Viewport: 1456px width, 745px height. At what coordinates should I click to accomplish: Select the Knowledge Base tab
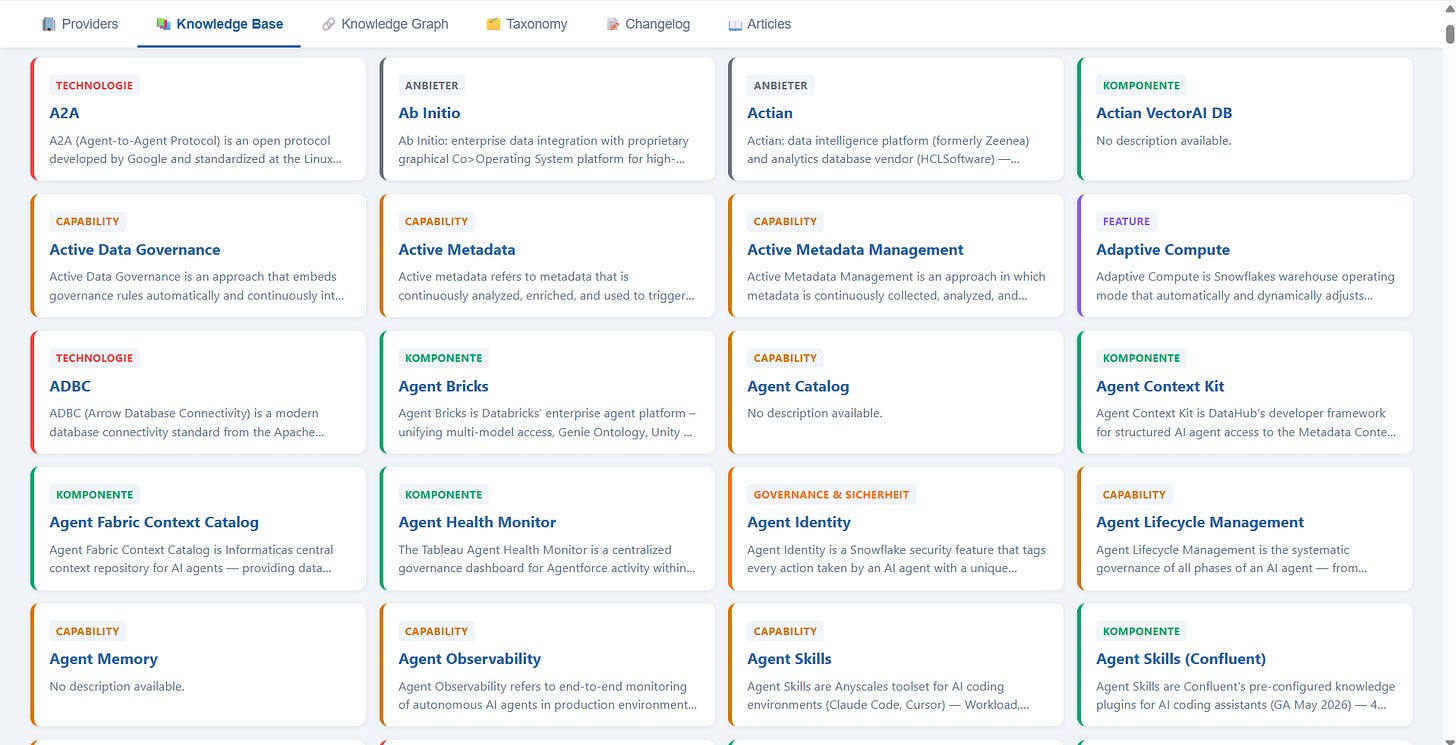tap(220, 24)
